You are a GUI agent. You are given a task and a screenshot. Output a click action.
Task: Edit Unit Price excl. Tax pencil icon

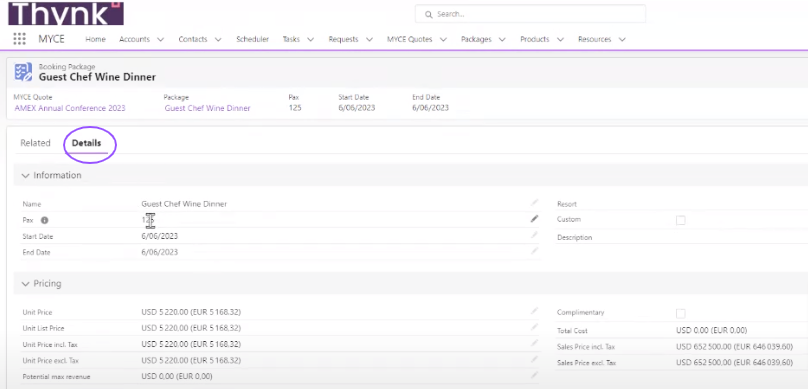[x=534, y=359]
